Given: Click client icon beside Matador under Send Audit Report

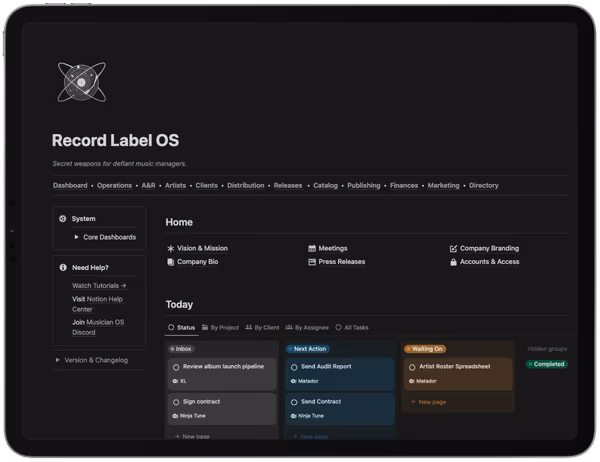Looking at the screenshot, I should coord(293,381).
